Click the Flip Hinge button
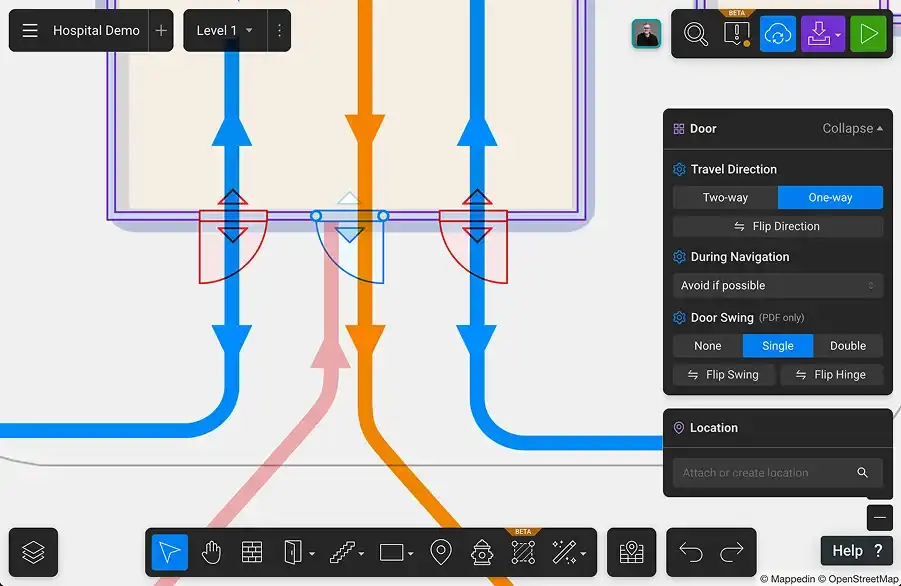Image resolution: width=901 pixels, height=586 pixels. click(x=831, y=375)
